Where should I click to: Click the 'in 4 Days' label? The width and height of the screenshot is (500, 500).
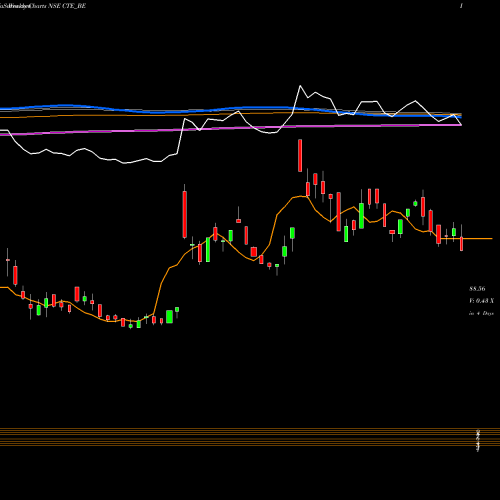(481, 313)
